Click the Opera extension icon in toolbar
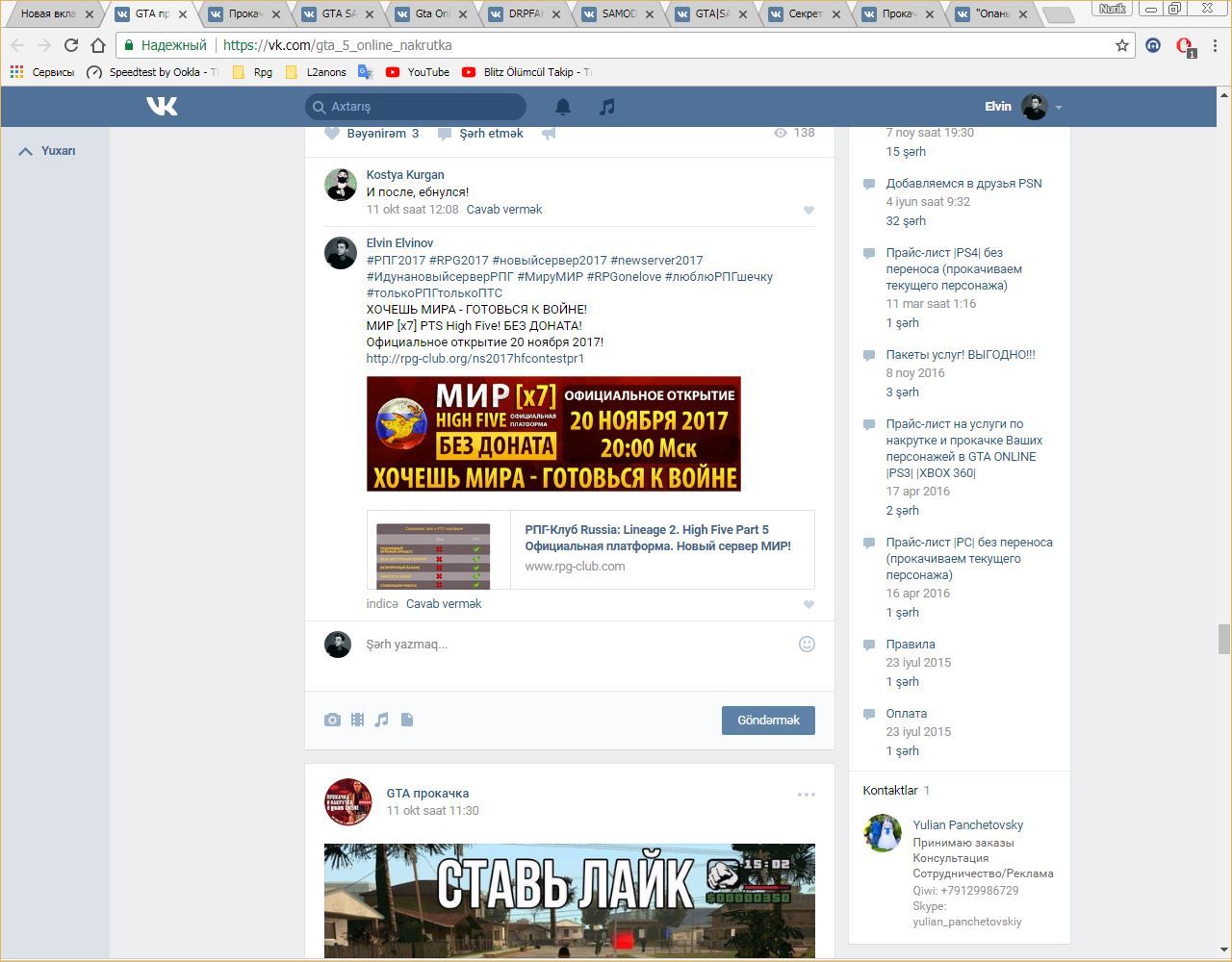 pyautogui.click(x=1185, y=46)
